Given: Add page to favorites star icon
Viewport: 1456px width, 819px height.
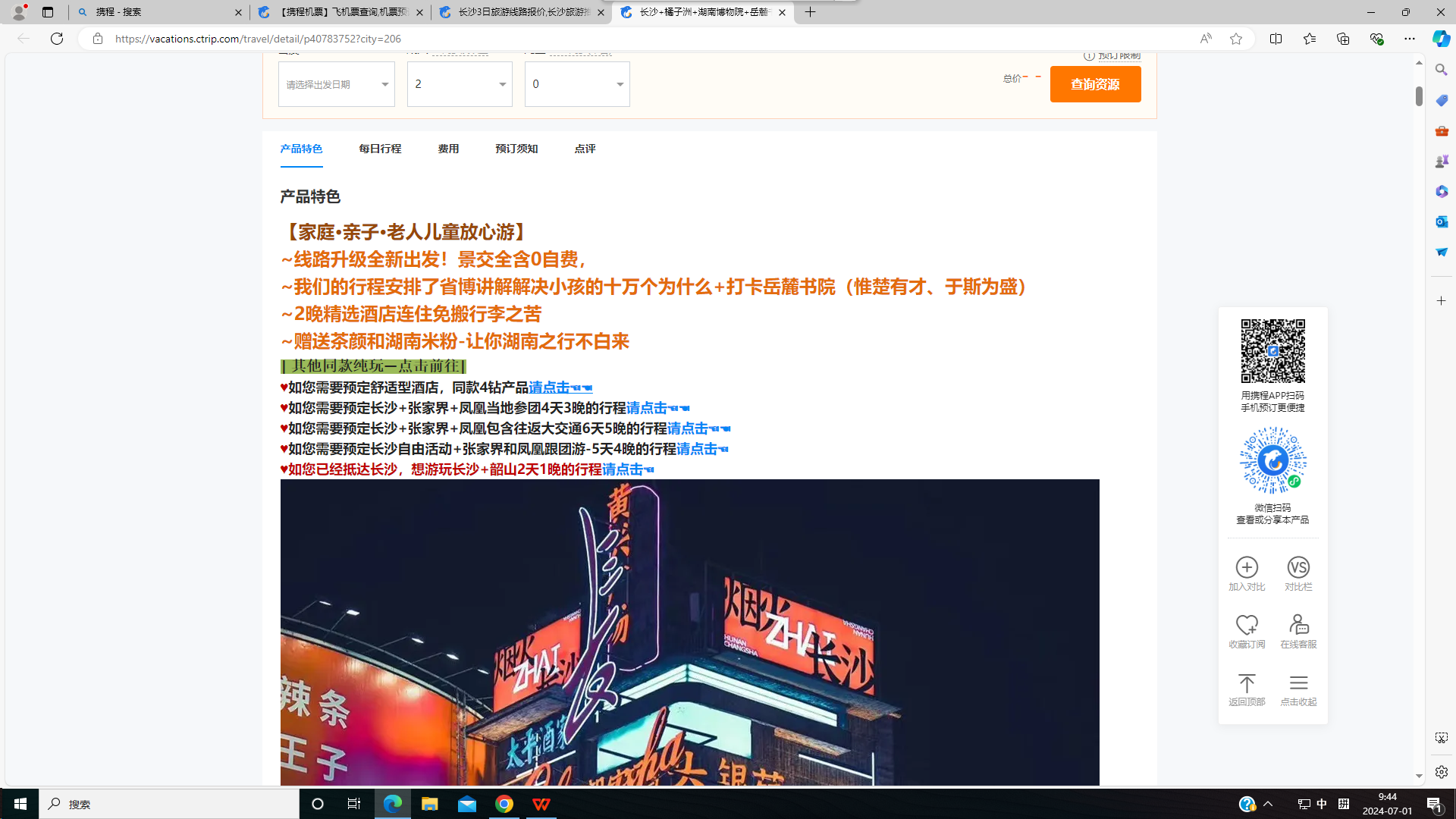Looking at the screenshot, I should (x=1235, y=39).
